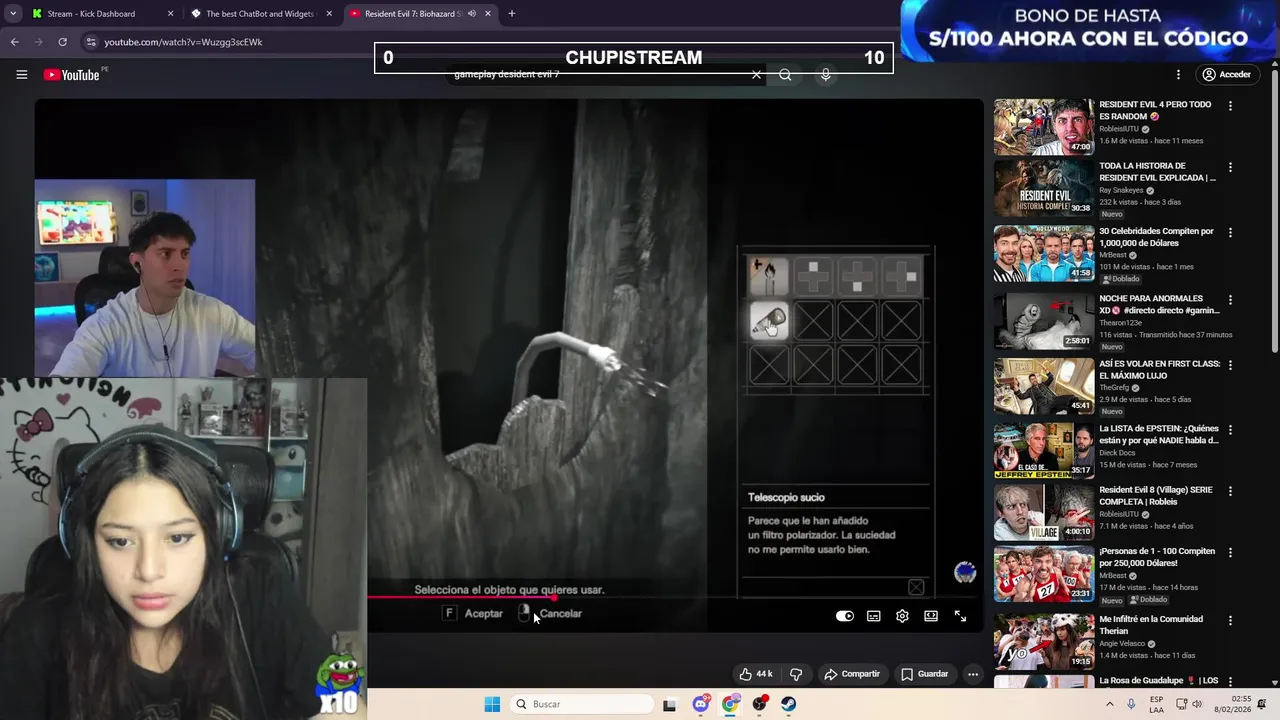This screenshot has width=1280, height=720.
Task: Open Ray Snakeyes channel link
Action: (1121, 190)
